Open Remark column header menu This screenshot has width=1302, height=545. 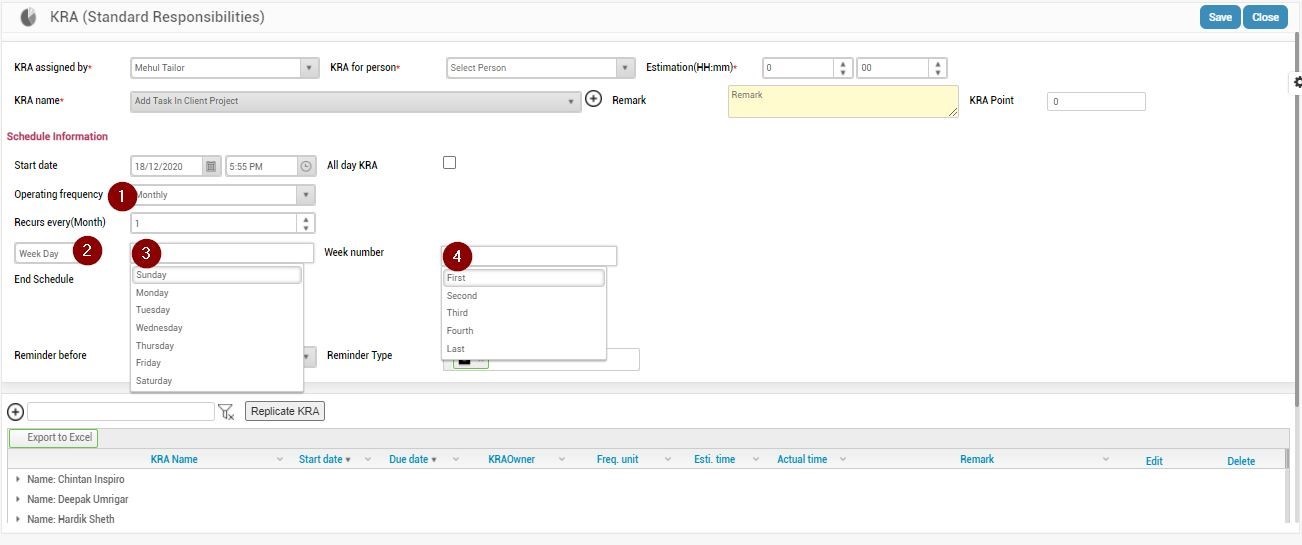[1106, 460]
